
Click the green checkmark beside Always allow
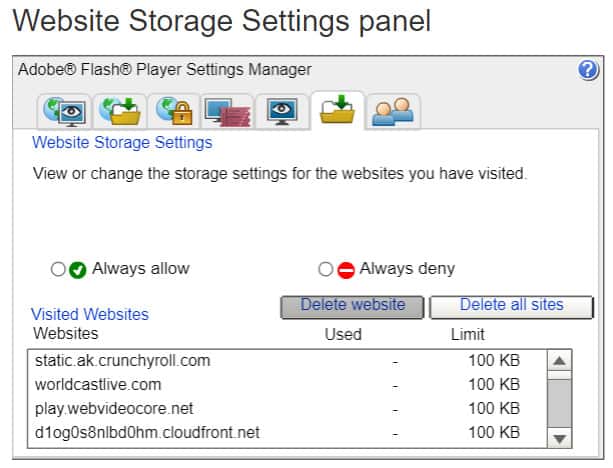pos(77,270)
